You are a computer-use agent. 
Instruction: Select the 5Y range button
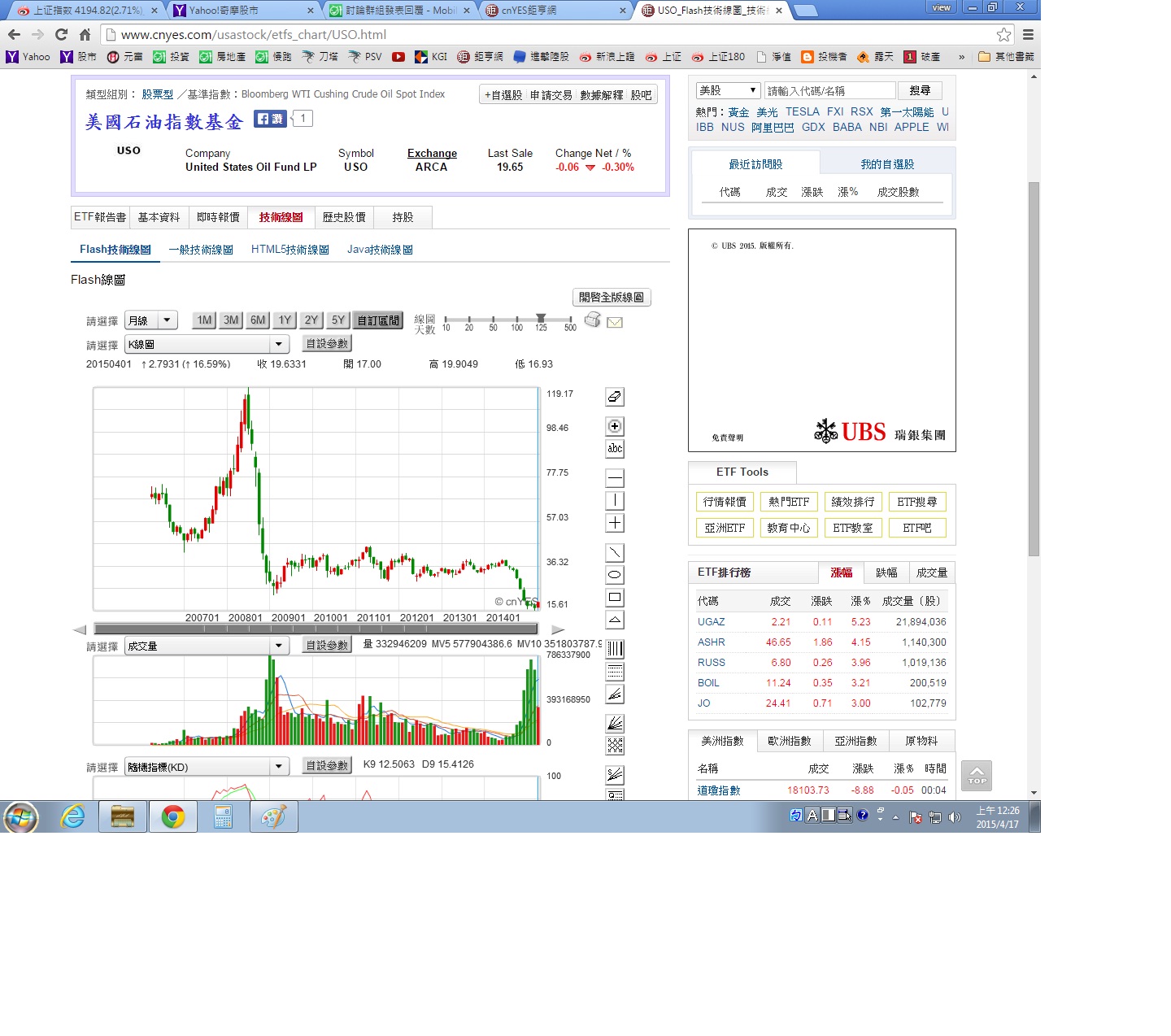point(338,320)
